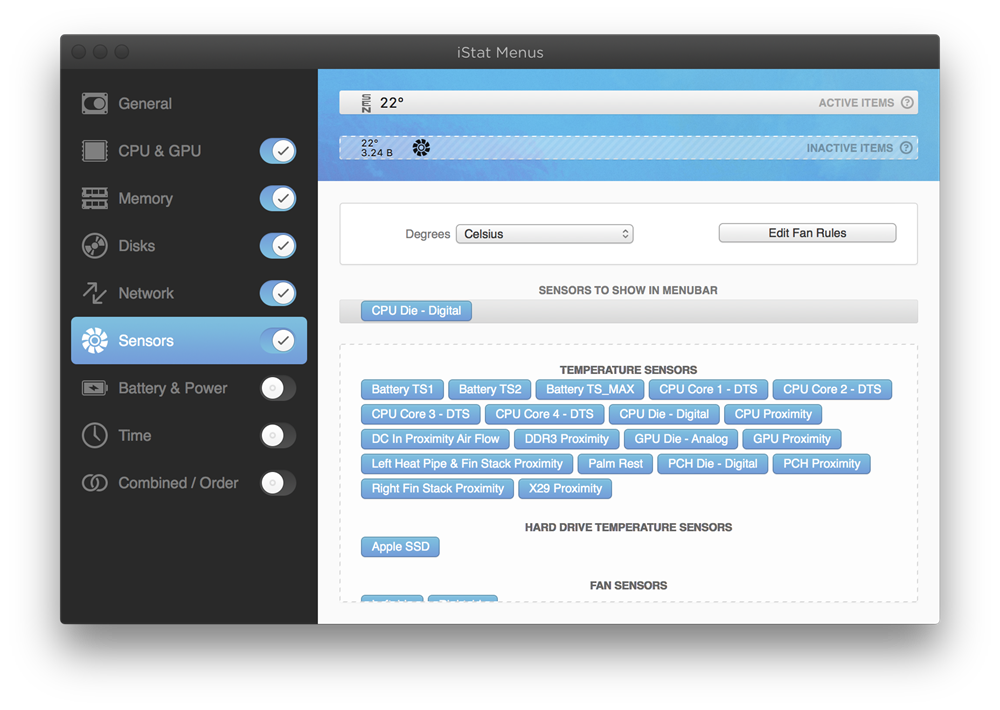Select the X29 Proximity sensor token
This screenshot has height=710, width=1000.
(565, 489)
